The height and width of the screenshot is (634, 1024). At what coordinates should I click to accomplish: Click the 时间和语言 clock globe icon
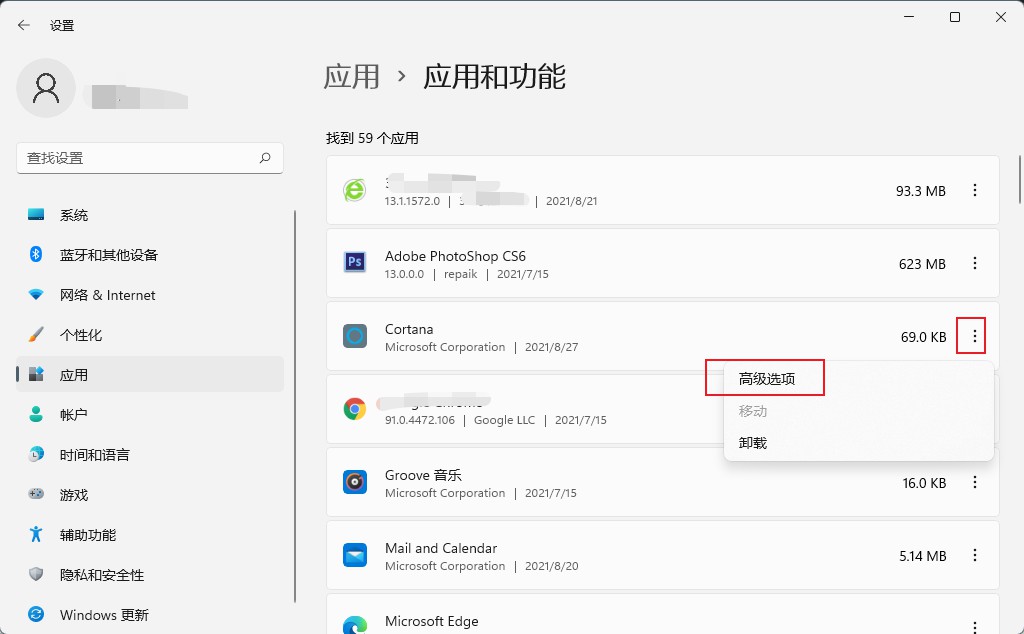(36, 454)
